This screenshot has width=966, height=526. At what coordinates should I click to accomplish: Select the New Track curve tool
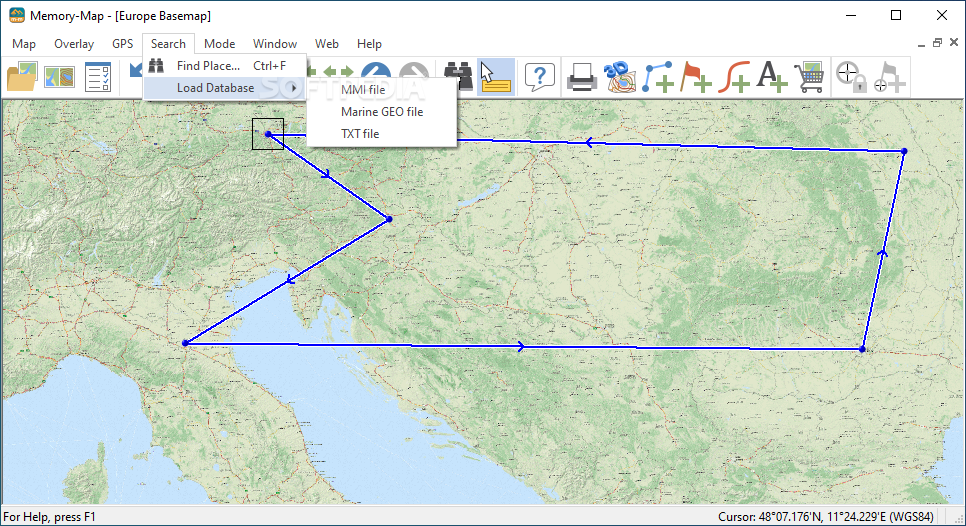tap(734, 77)
